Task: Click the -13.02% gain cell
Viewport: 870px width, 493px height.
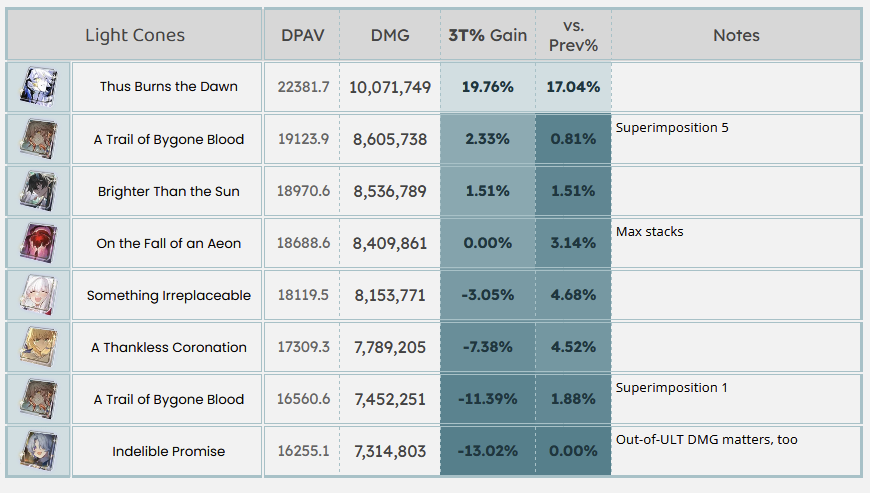Action: point(488,452)
